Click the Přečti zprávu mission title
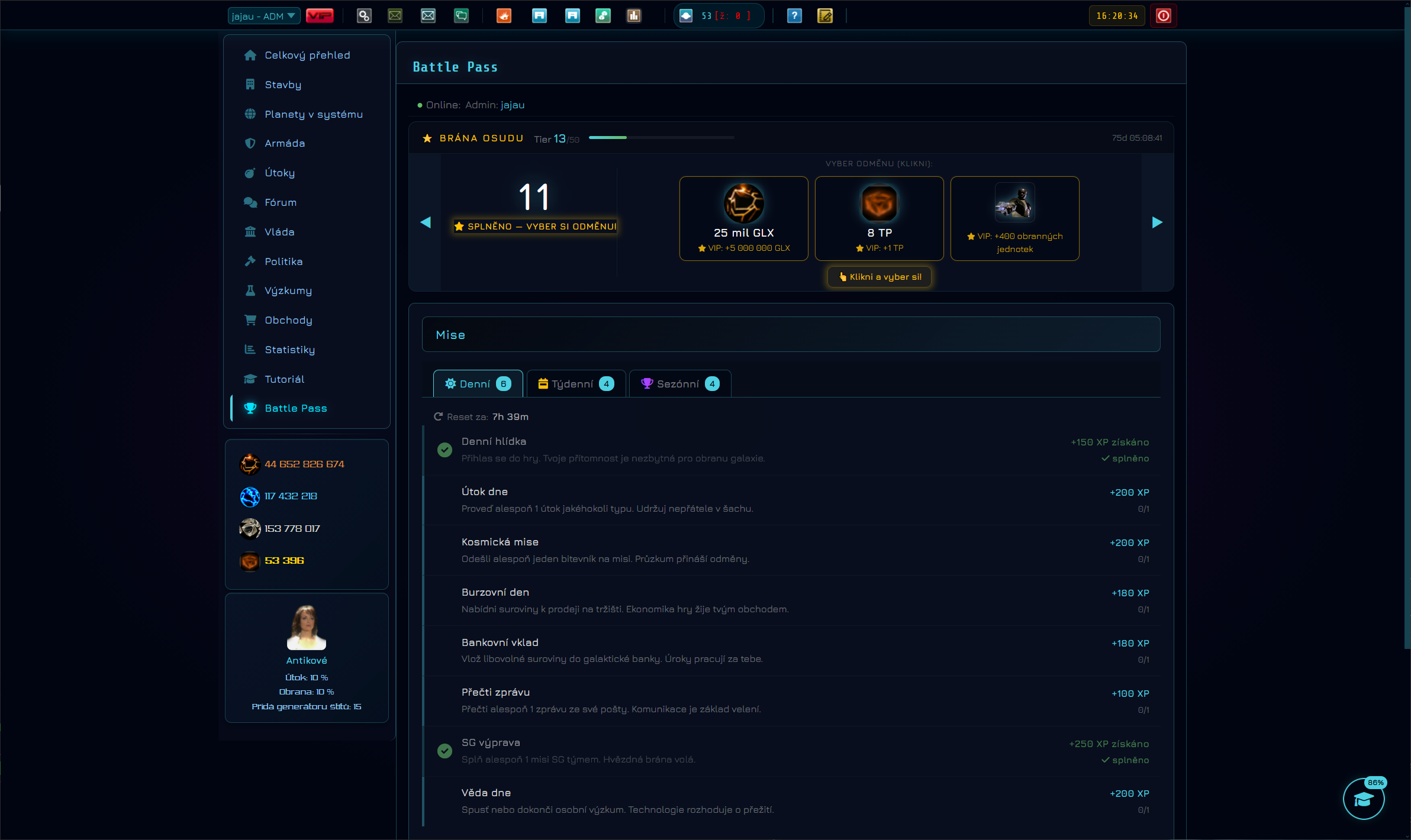 tap(496, 692)
